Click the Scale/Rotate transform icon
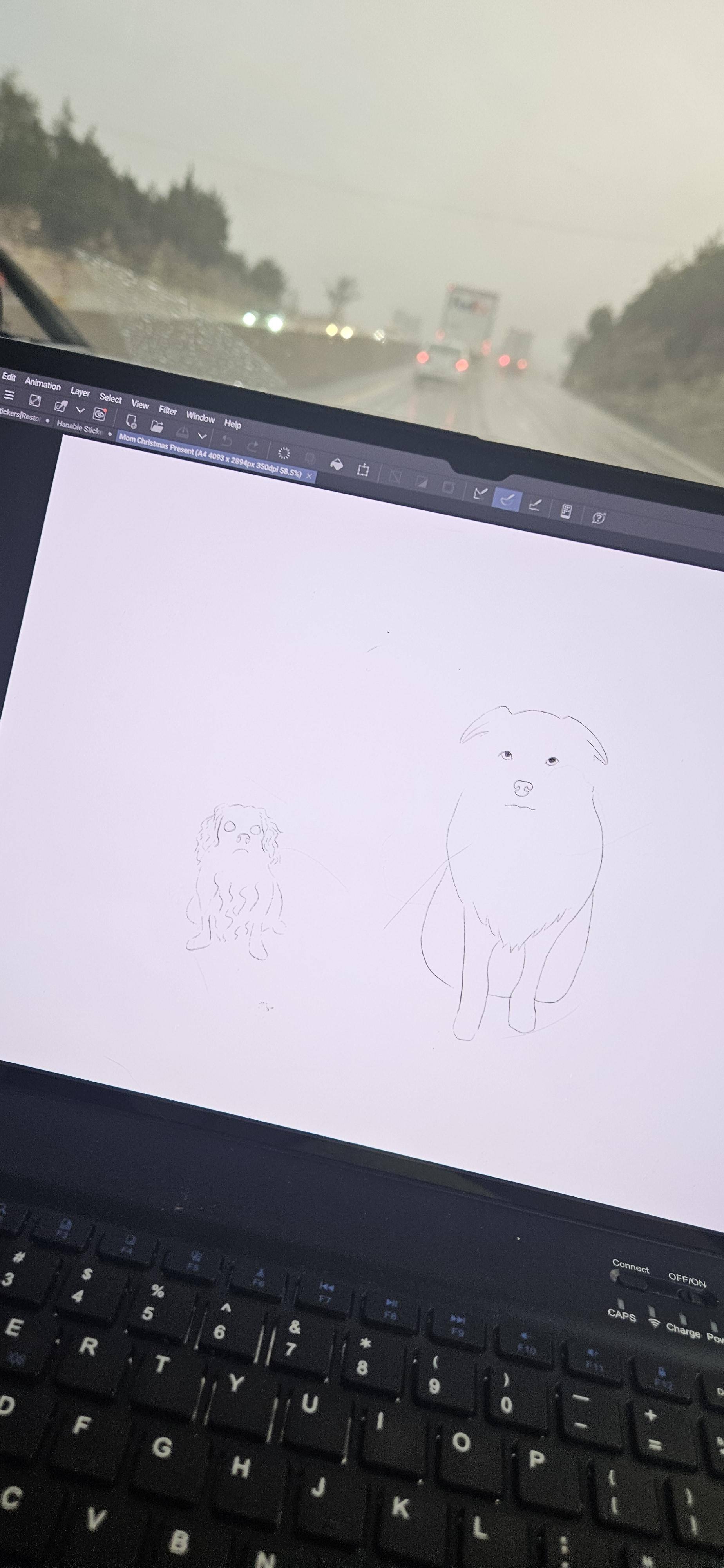This screenshot has width=724, height=1568. (x=363, y=470)
